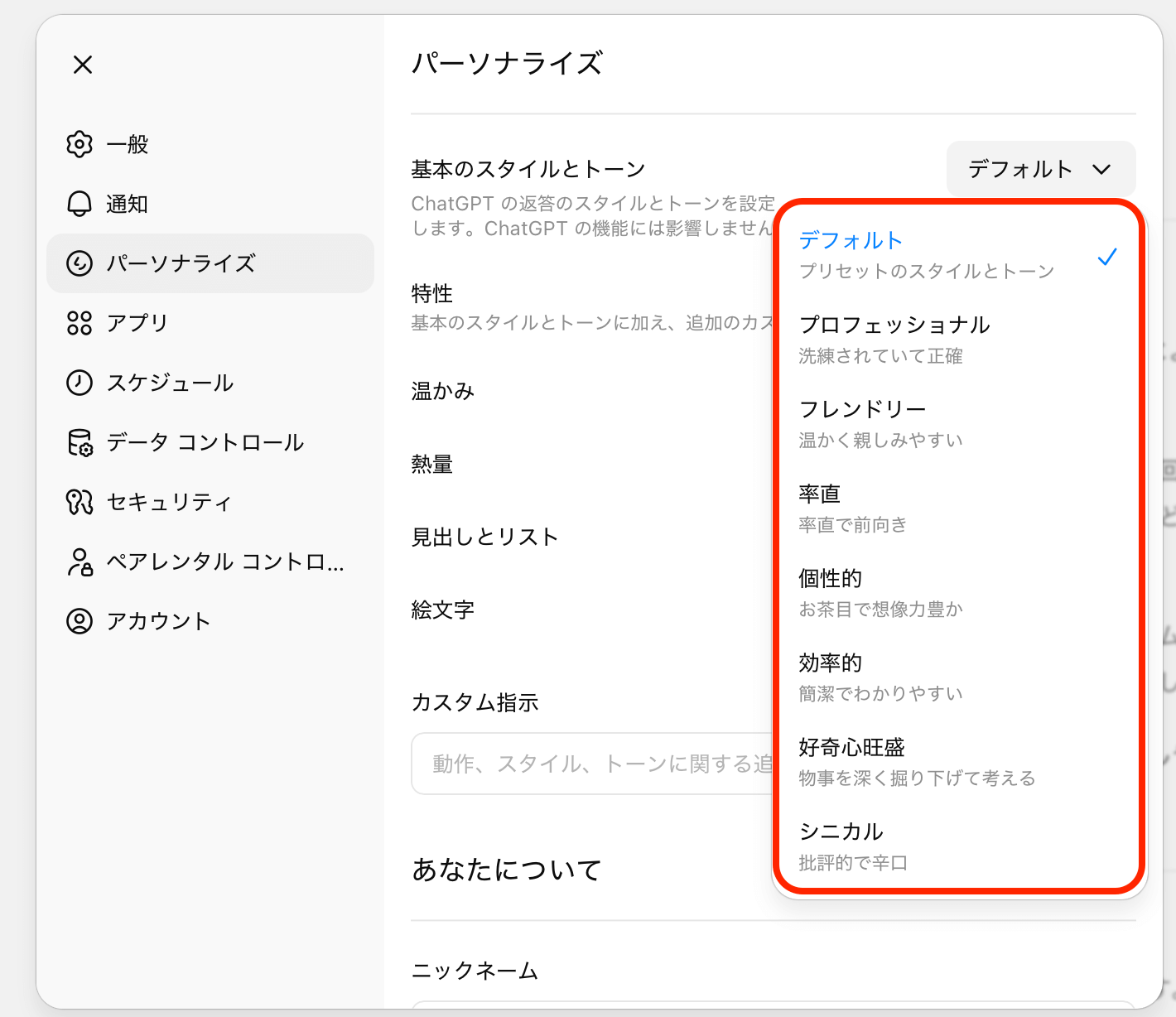
Task: Open Apps via the four-circle grid icon
Action: point(80,323)
